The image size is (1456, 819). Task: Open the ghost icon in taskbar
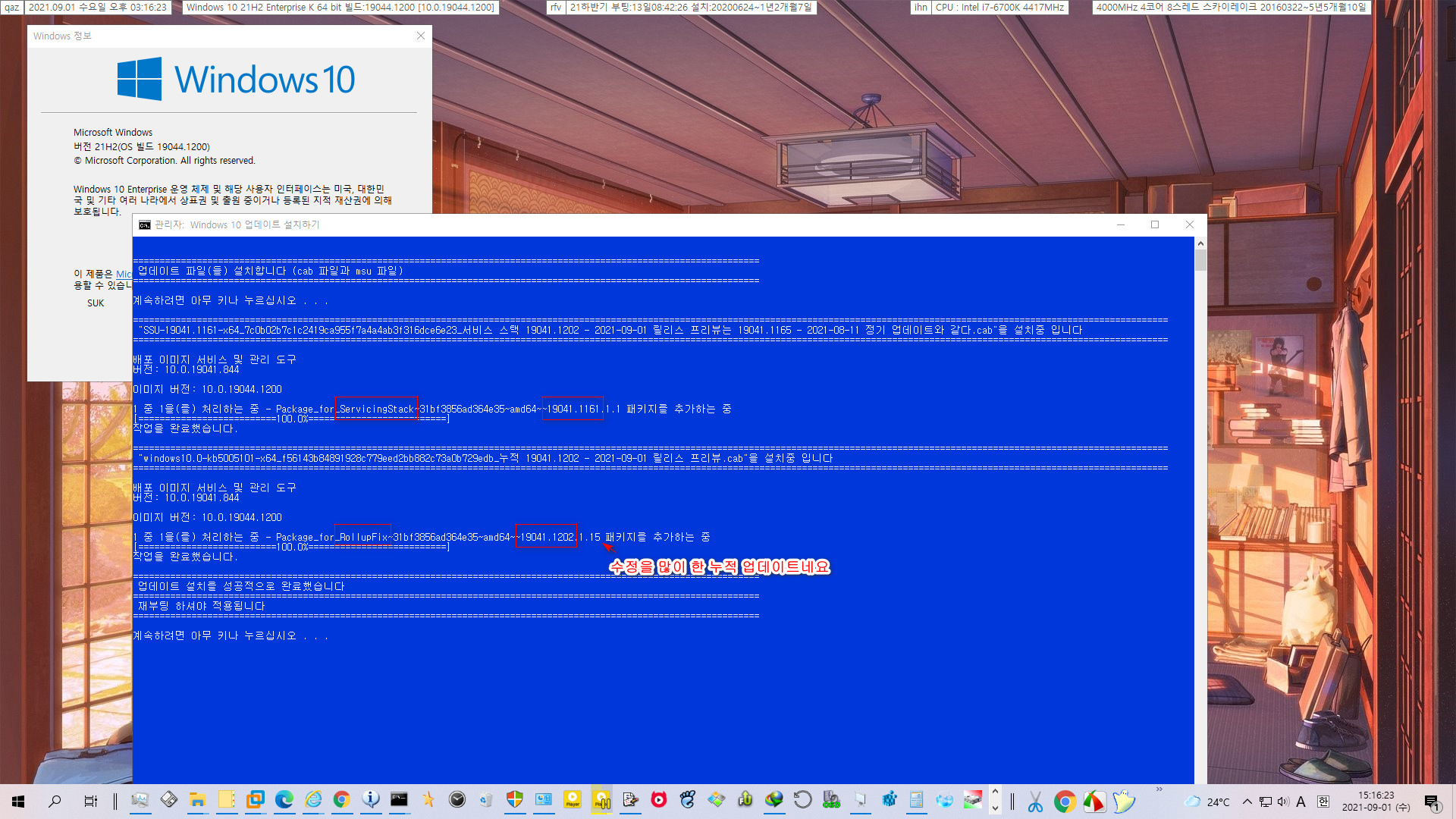click(x=1124, y=801)
